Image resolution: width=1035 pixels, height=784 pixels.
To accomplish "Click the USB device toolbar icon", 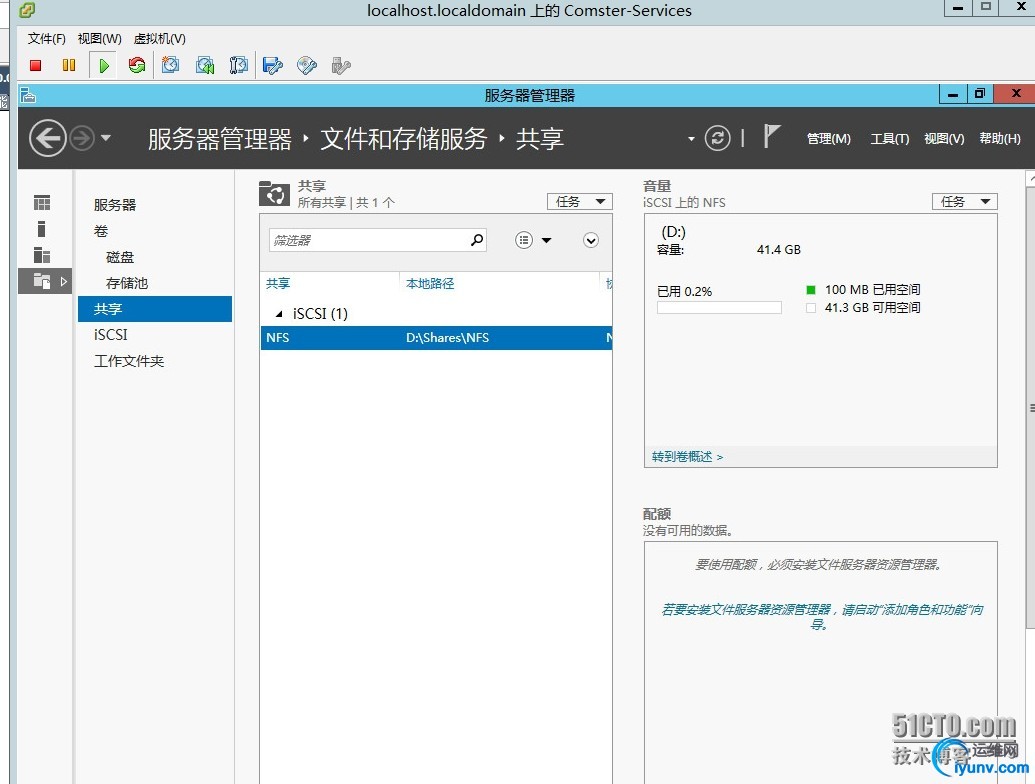I will tap(341, 65).
